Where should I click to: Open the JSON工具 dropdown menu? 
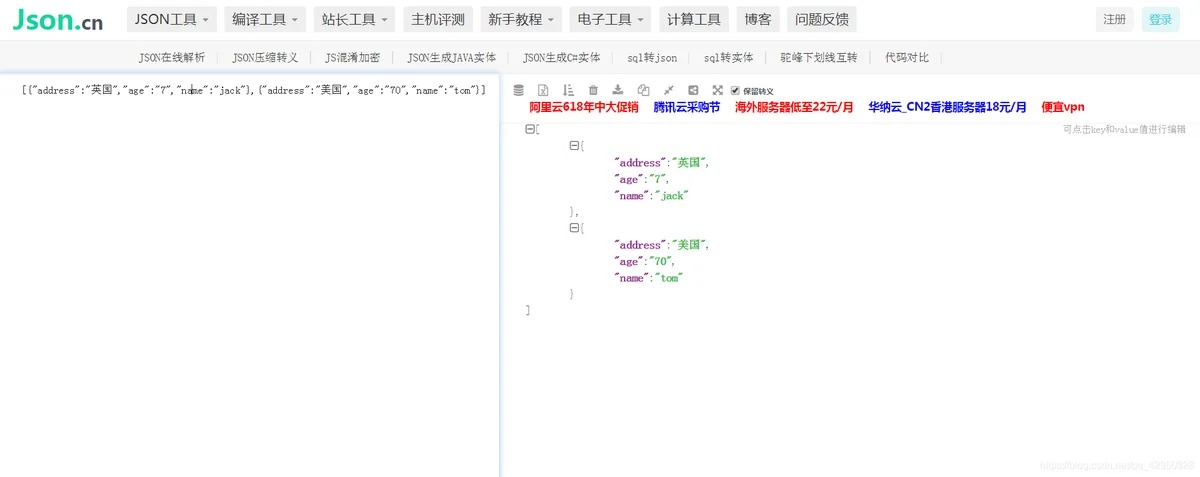(173, 19)
